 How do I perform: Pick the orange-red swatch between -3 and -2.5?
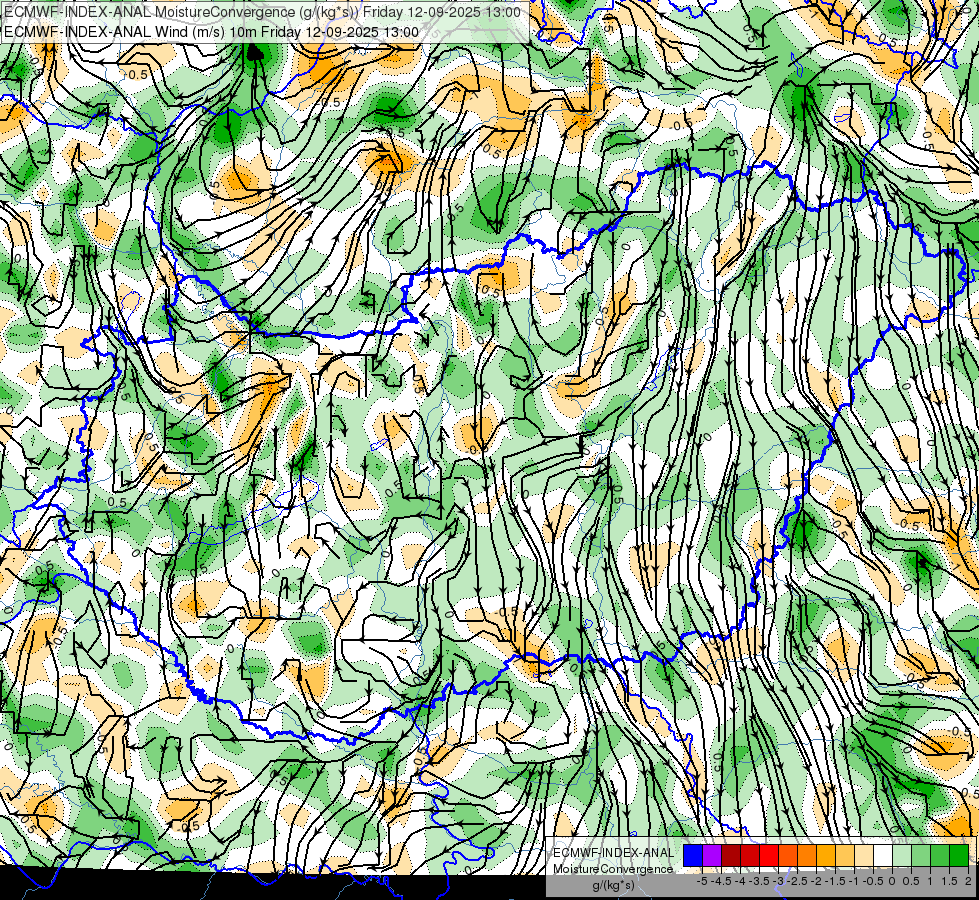(x=788, y=856)
